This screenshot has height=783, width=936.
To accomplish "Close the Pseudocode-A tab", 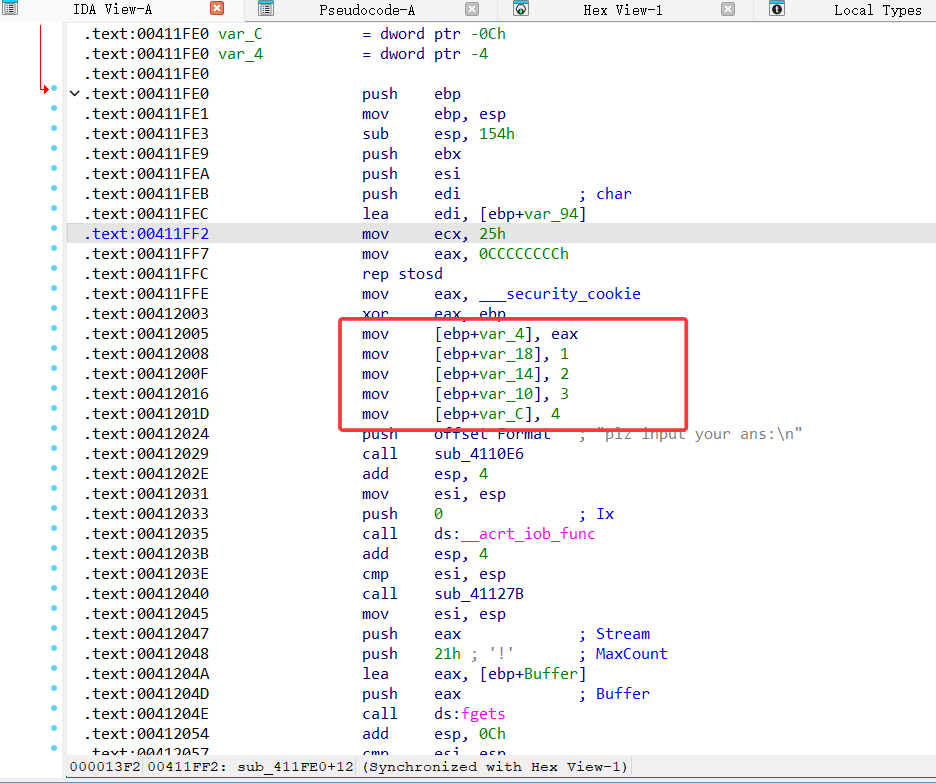I will point(472,8).
